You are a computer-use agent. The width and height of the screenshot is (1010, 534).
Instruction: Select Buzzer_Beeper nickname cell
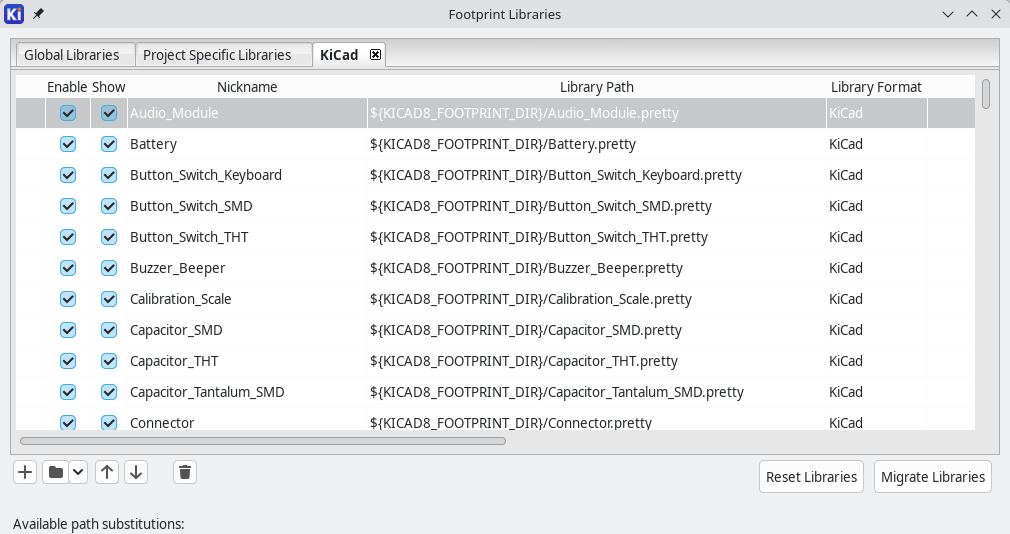[247, 267]
